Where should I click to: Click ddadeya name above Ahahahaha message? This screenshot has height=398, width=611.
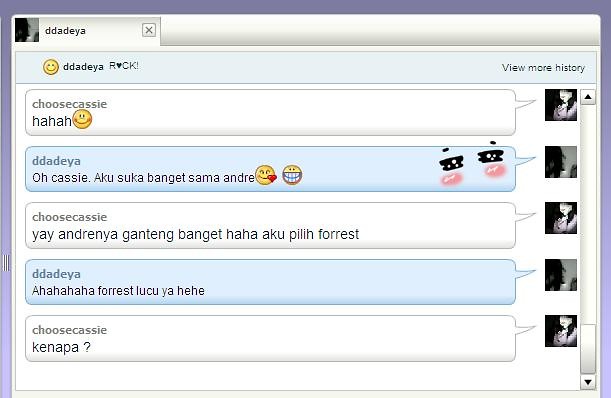56,274
